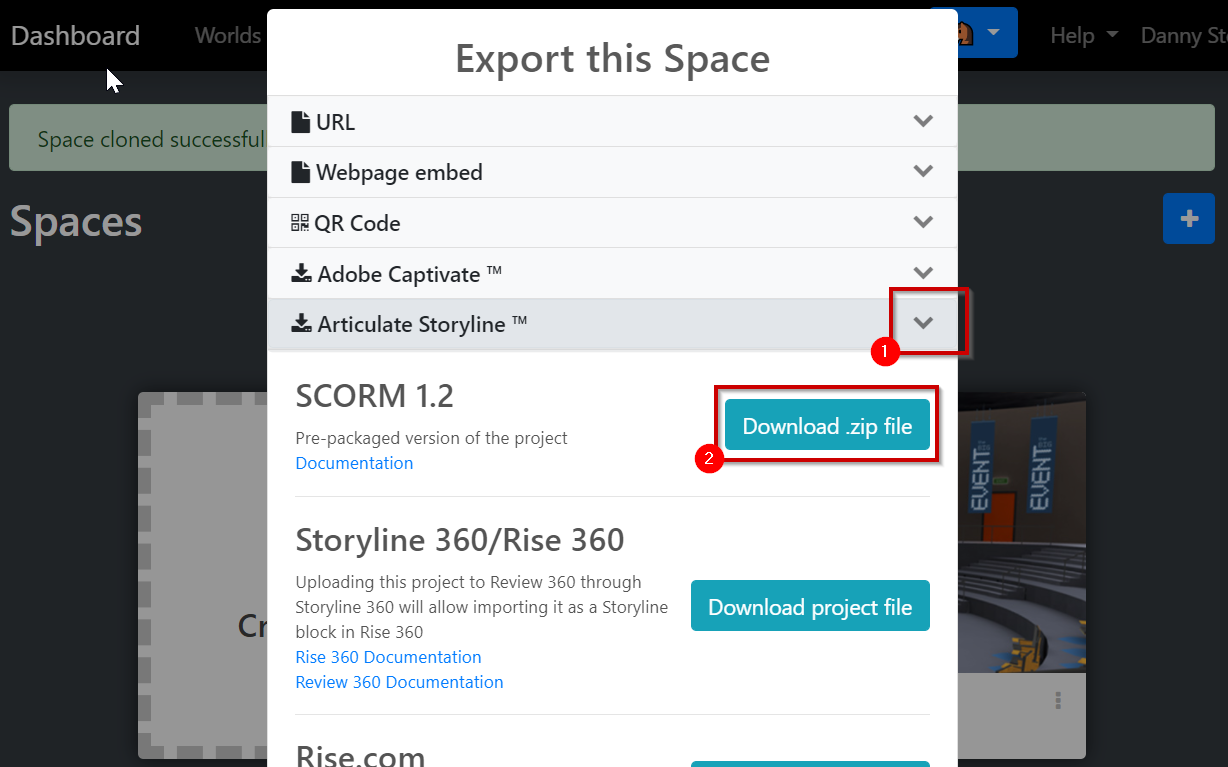
Task: Expand the QR Code section chevron
Action: pyautogui.click(x=923, y=222)
